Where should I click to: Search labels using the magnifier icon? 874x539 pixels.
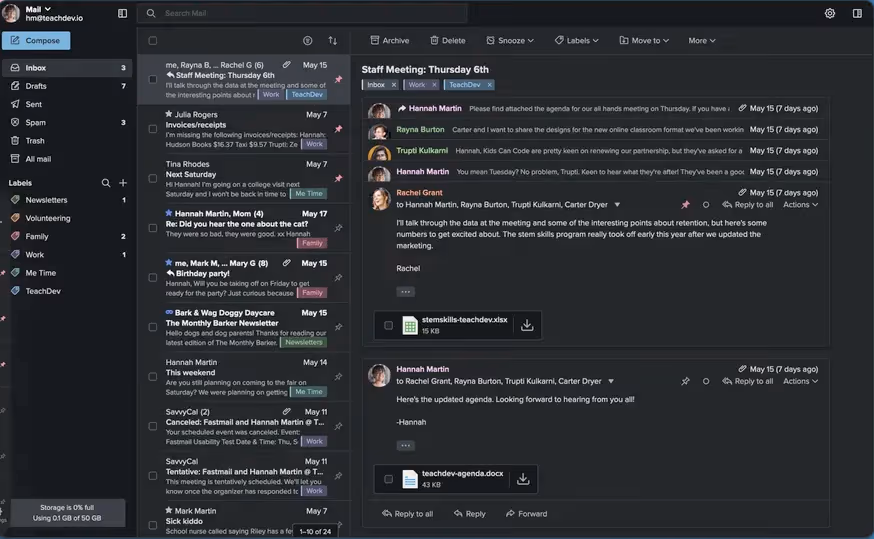coord(106,183)
